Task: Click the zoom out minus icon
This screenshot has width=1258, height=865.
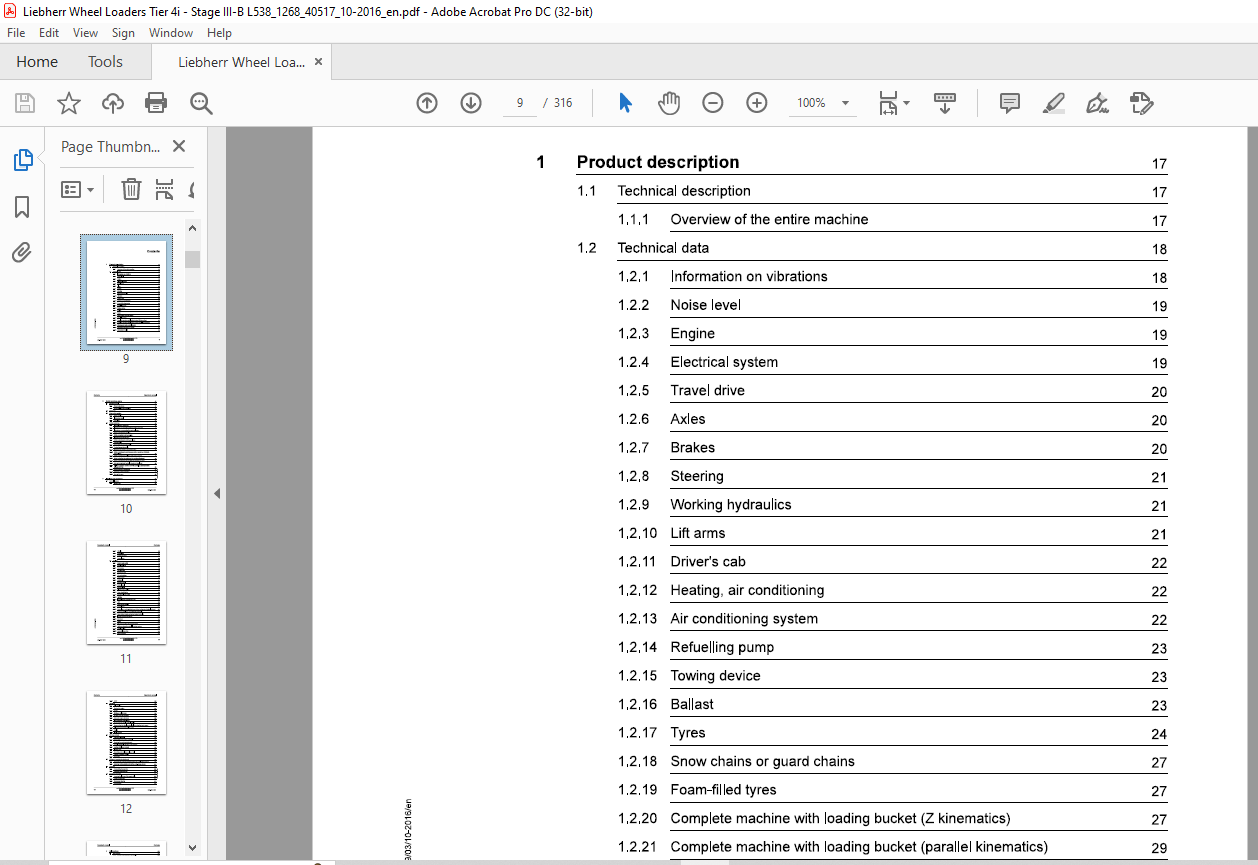Action: click(713, 103)
